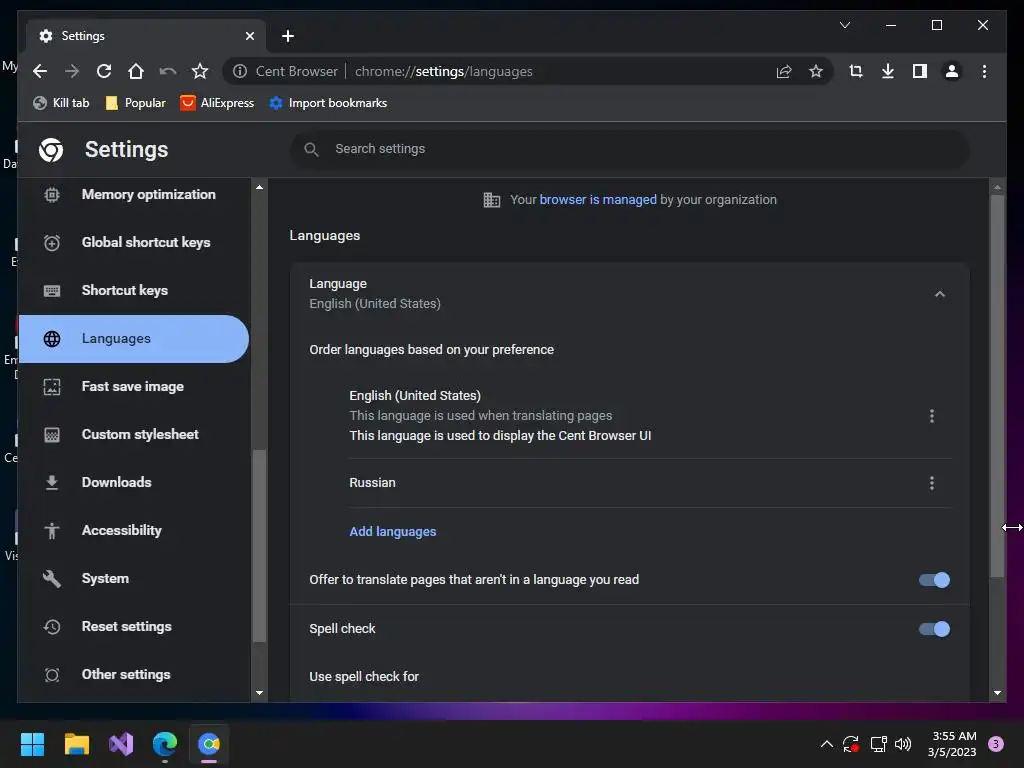Open the home page button
Viewport: 1024px width, 768px height.
[136, 71]
